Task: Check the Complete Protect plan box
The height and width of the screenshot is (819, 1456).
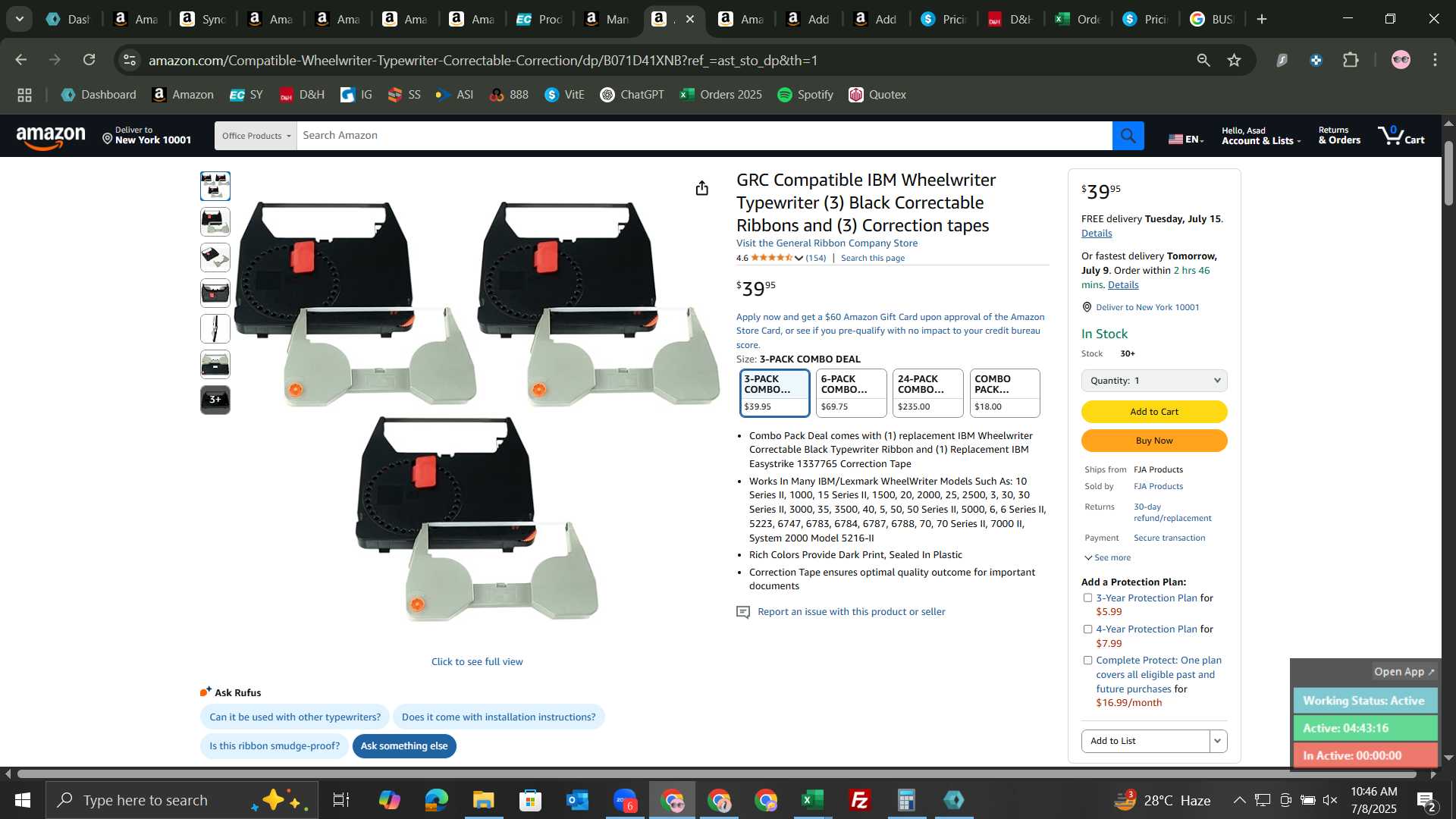Action: (x=1087, y=661)
